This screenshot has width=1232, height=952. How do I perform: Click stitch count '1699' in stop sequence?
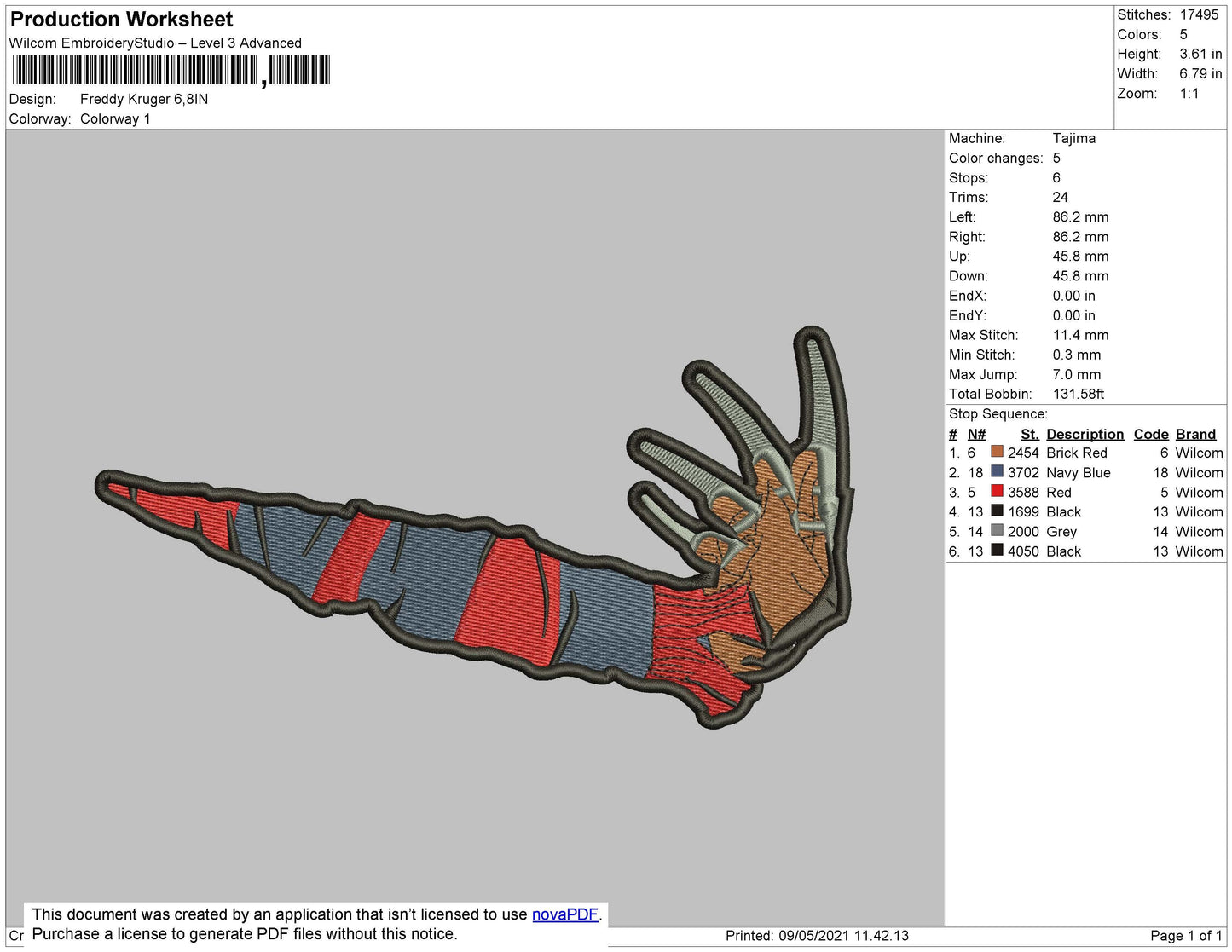coord(1023,511)
